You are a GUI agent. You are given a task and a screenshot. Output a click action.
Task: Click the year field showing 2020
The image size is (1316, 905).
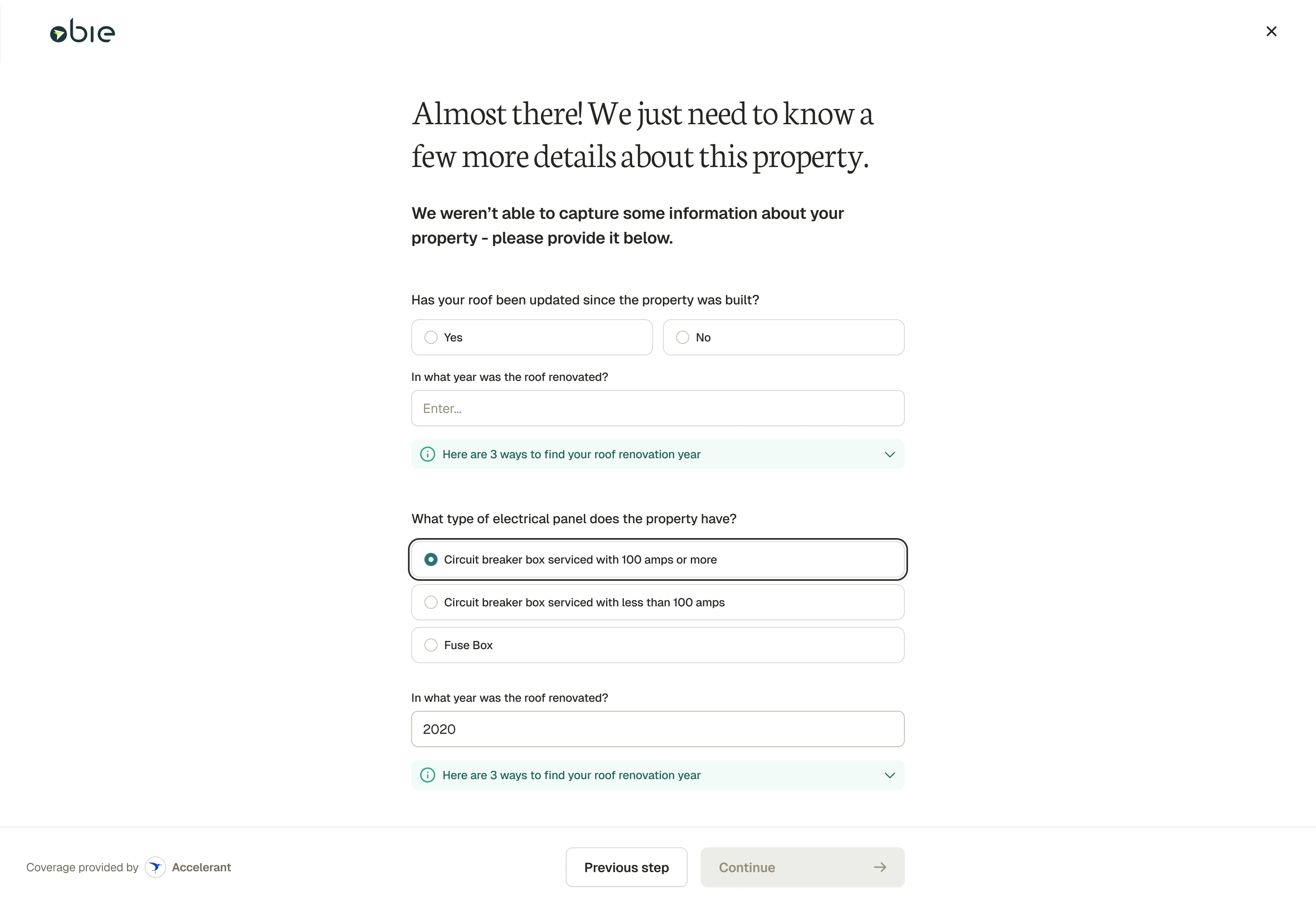(x=658, y=729)
